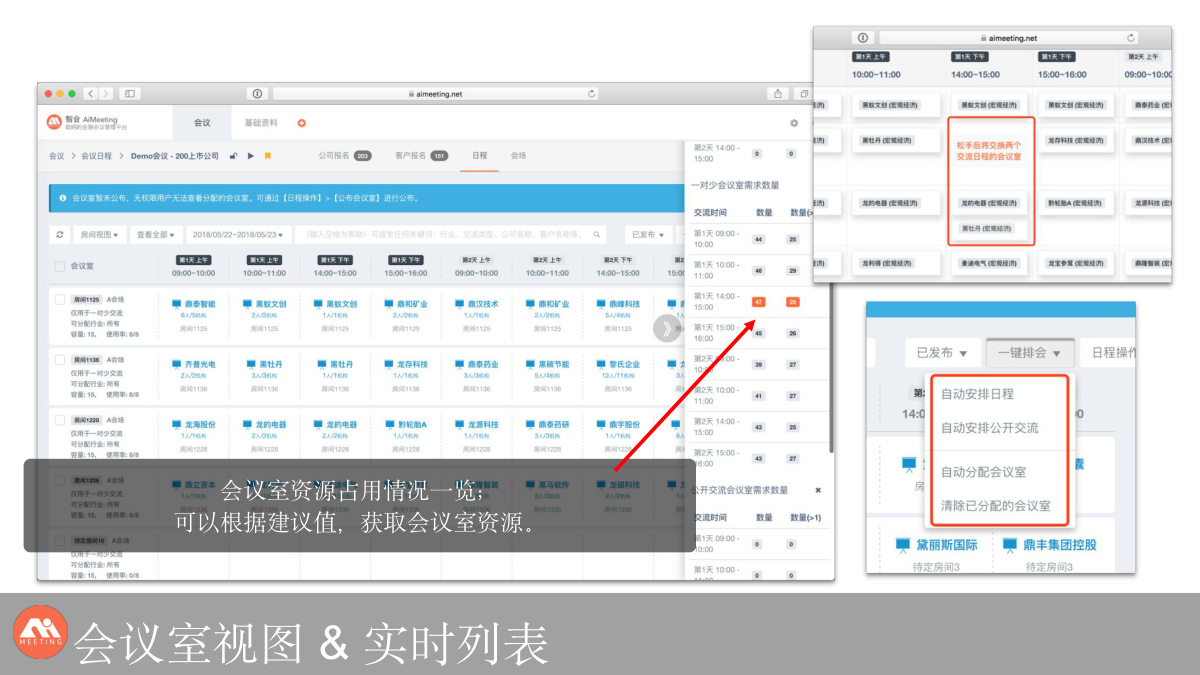The width and height of the screenshot is (1200, 675).
Task: Select the 会场 tab
Action: pyautogui.click(x=518, y=156)
